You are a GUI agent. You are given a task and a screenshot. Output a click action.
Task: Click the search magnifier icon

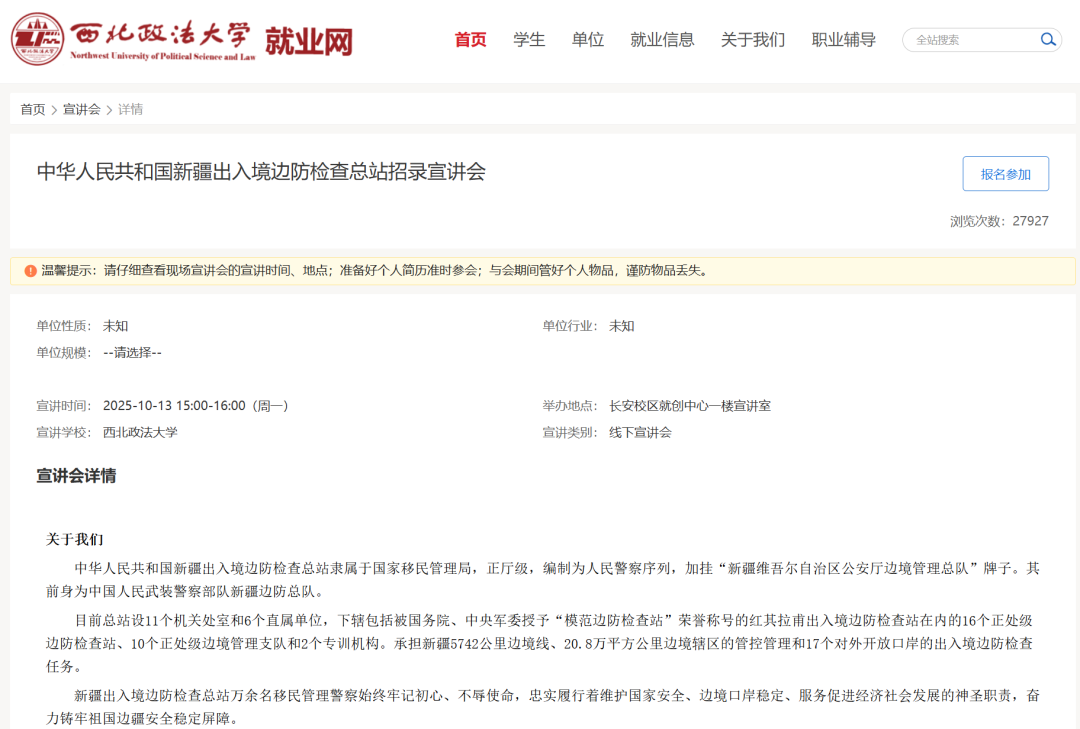1048,40
